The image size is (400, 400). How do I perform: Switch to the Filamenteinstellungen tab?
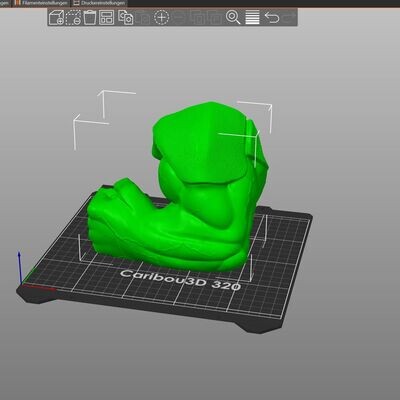click(41, 3)
